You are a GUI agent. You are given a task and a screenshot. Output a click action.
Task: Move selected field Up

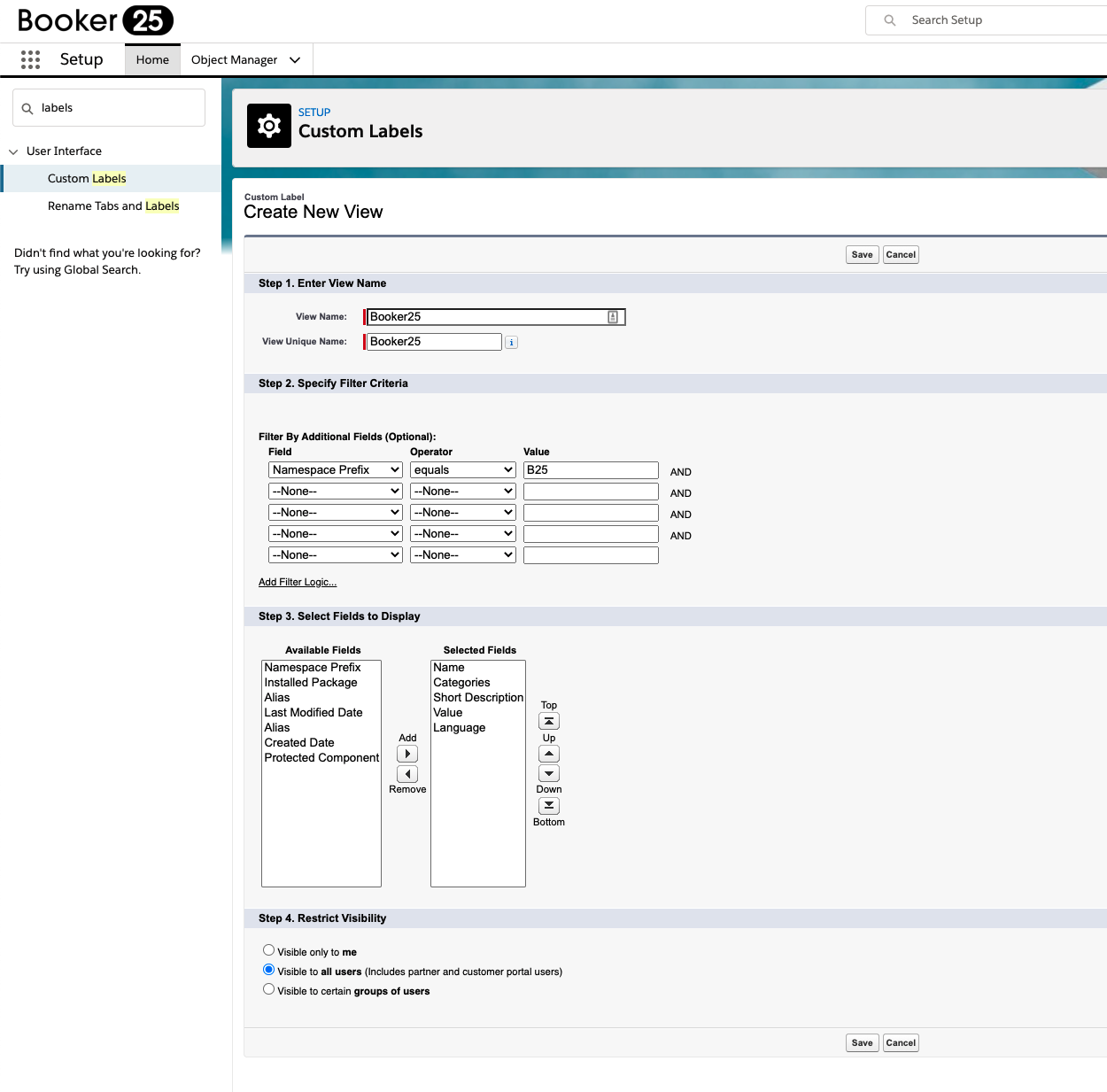point(549,755)
